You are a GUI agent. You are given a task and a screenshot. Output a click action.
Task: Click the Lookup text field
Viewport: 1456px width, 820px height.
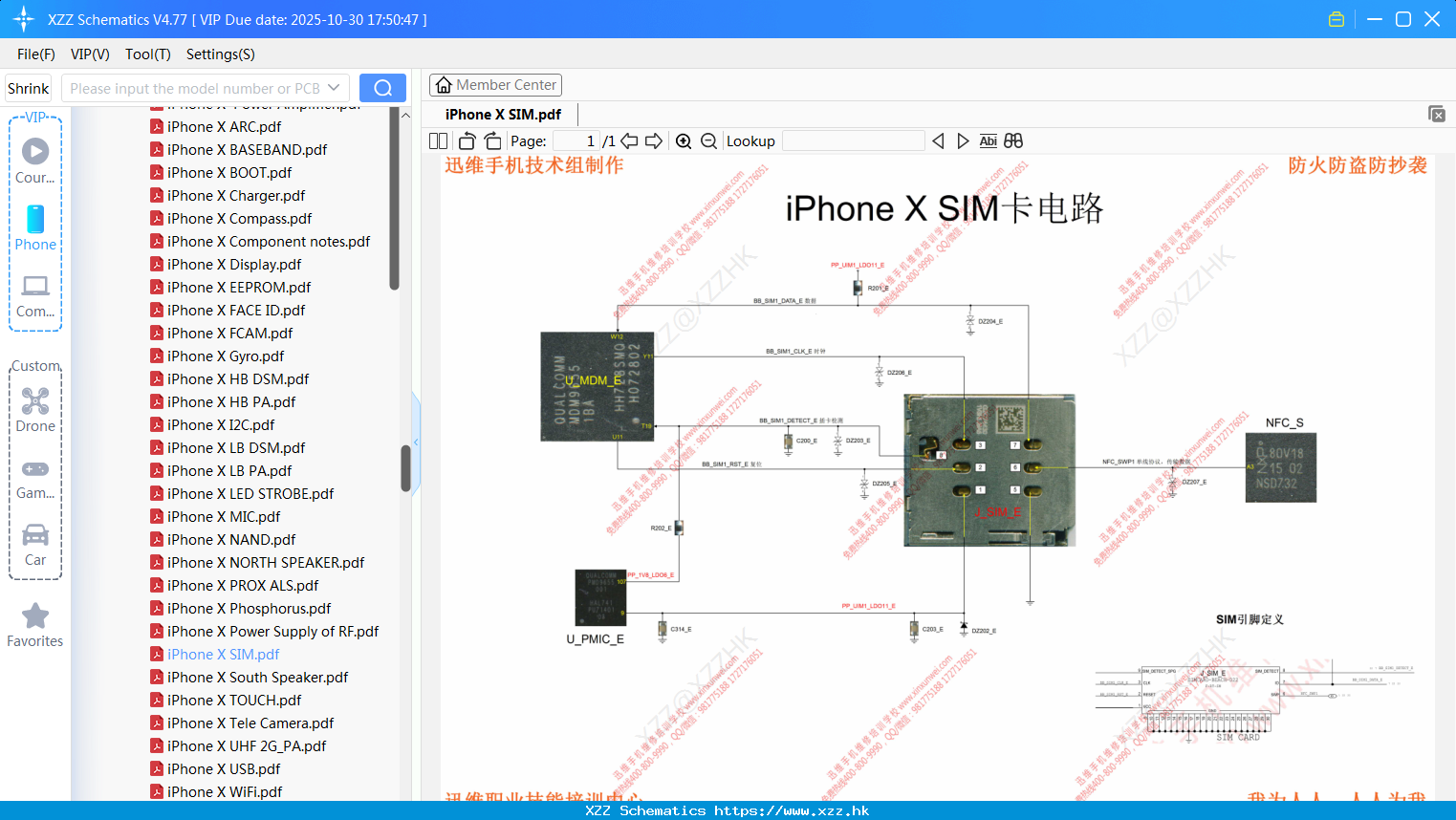click(x=853, y=140)
